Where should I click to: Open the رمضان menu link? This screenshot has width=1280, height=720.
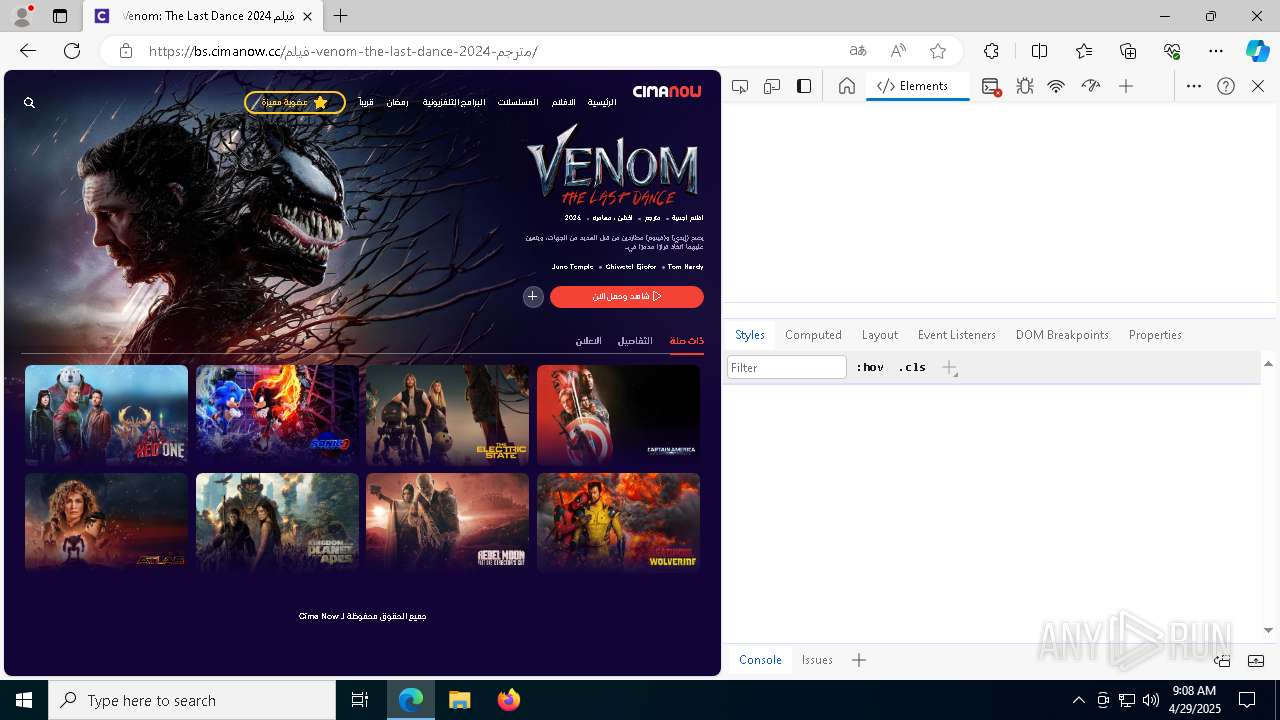(397, 102)
